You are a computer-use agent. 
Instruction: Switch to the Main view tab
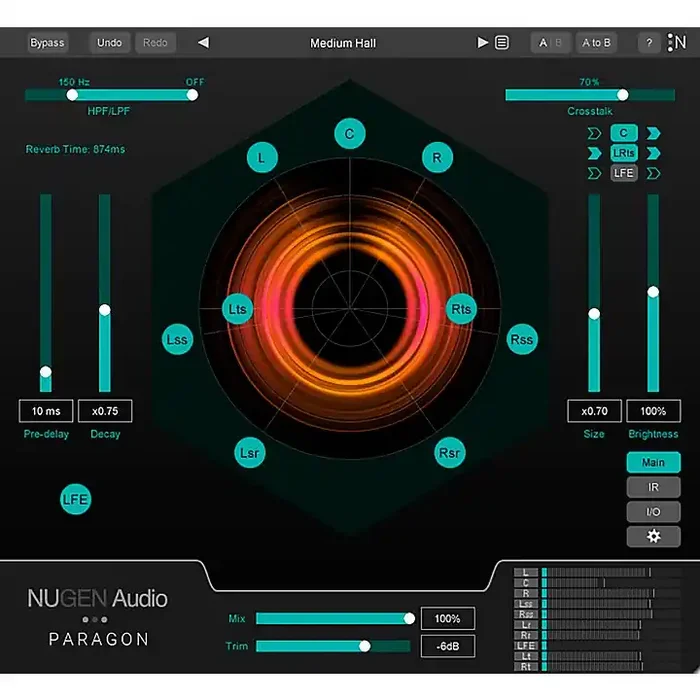pos(654,462)
